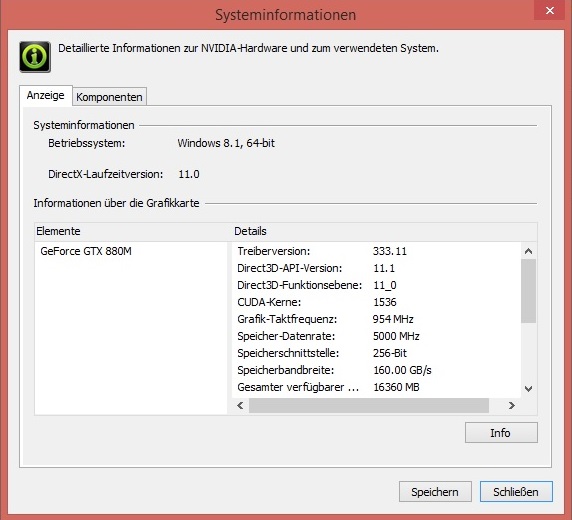Click the horizontal scroll-left arrow
Viewport: 572px width, 520px height.
coord(240,405)
